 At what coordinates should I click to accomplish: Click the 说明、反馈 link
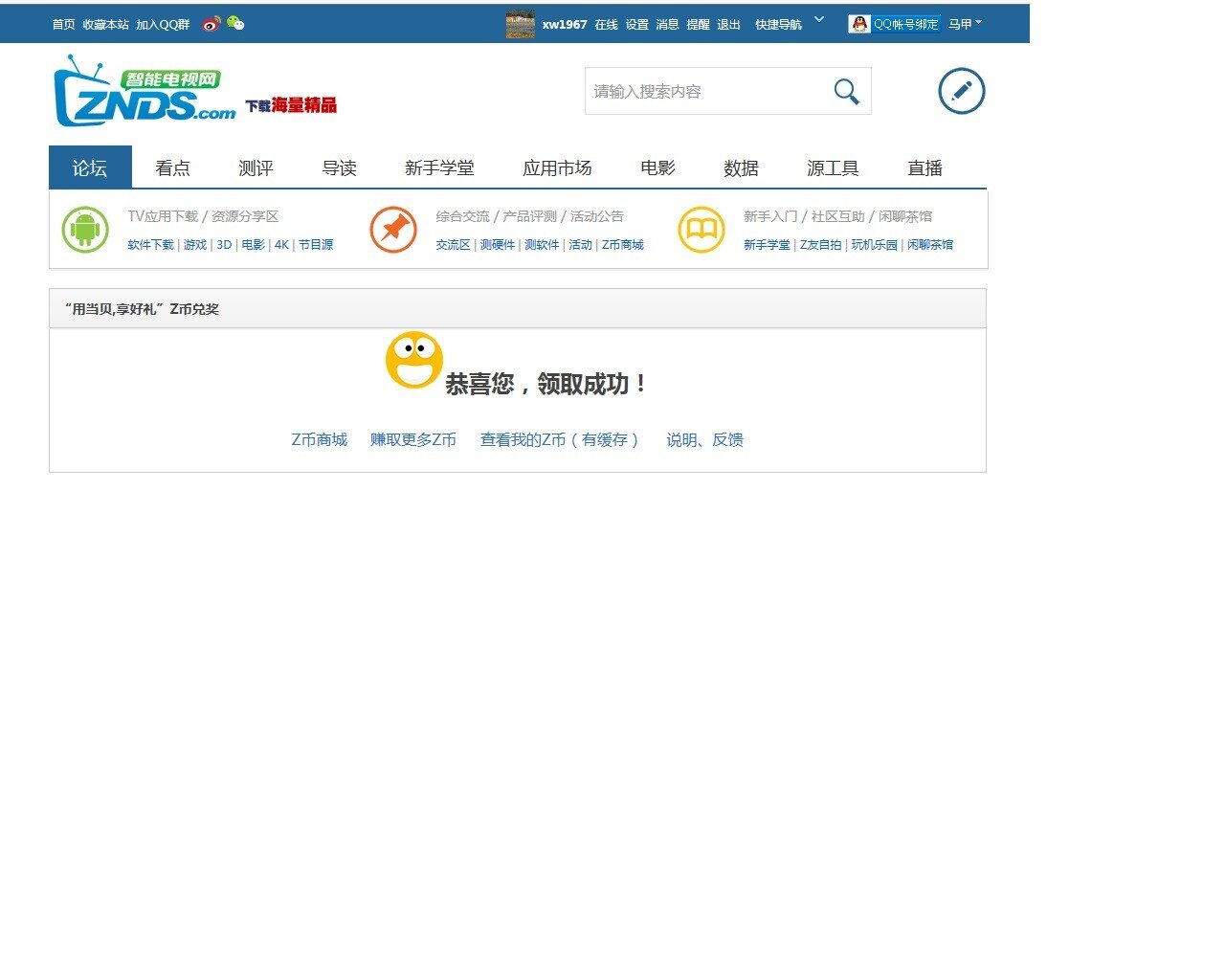[704, 440]
